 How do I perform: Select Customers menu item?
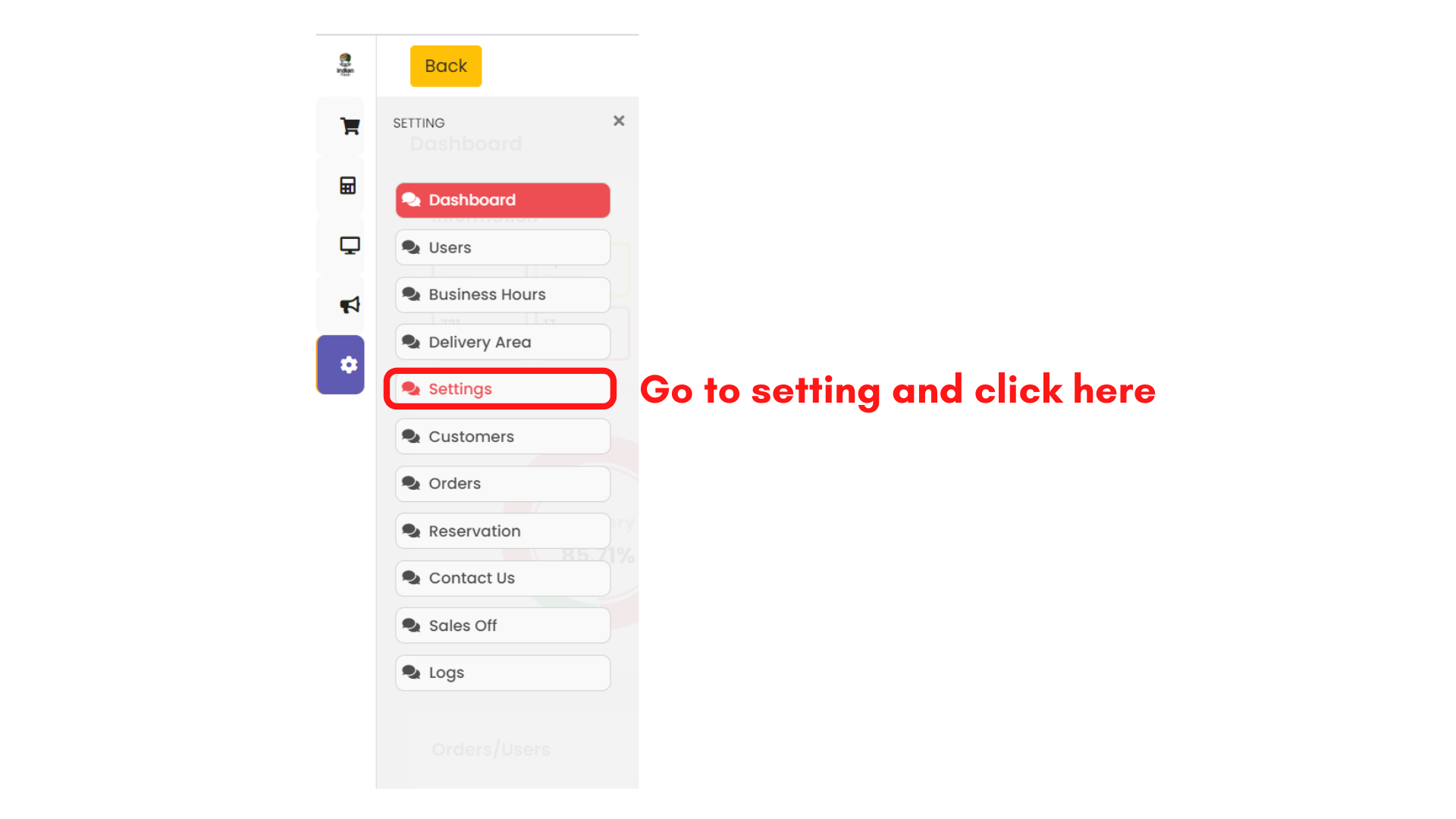[503, 436]
